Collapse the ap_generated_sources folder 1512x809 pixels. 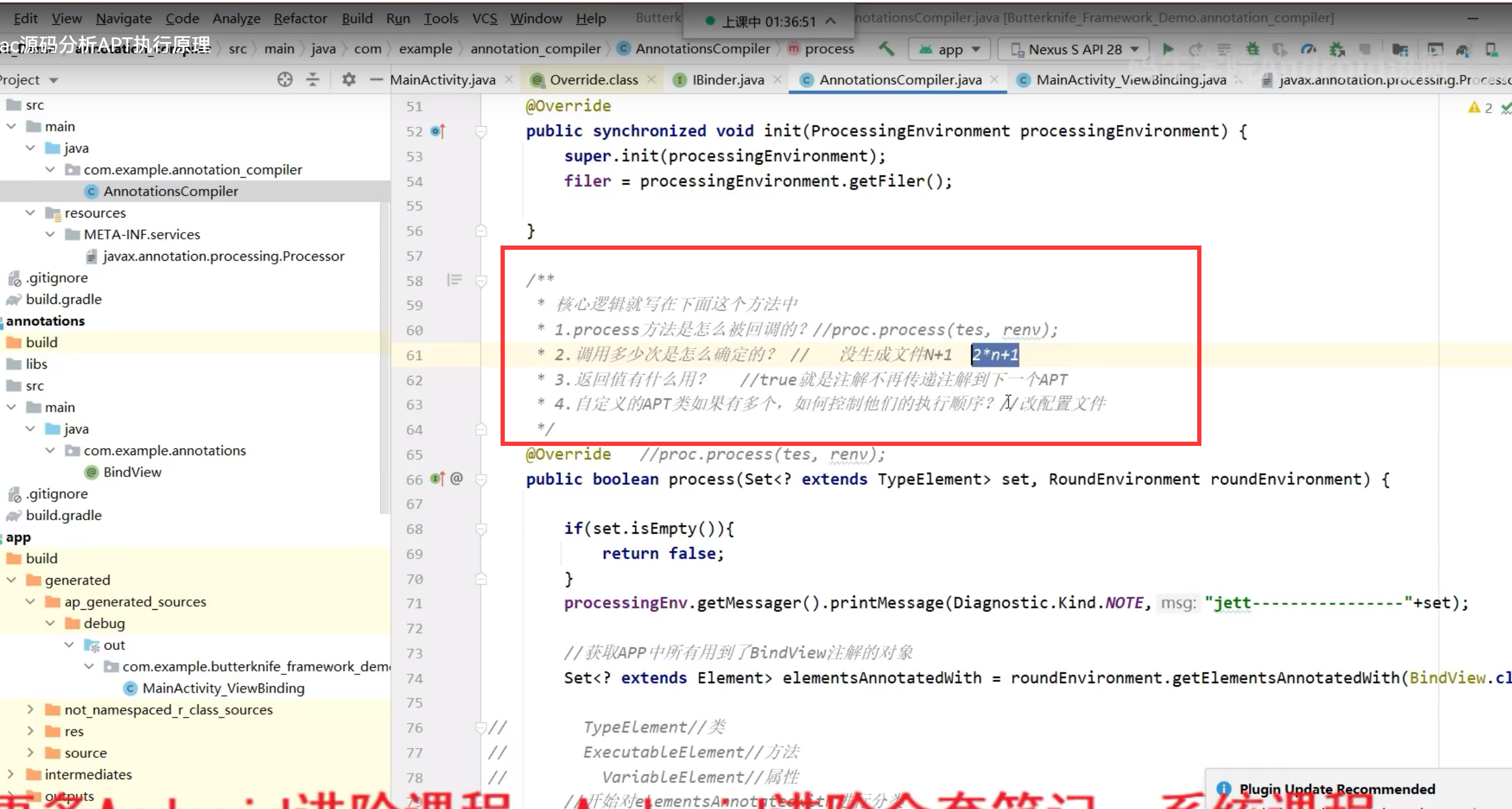pos(30,601)
